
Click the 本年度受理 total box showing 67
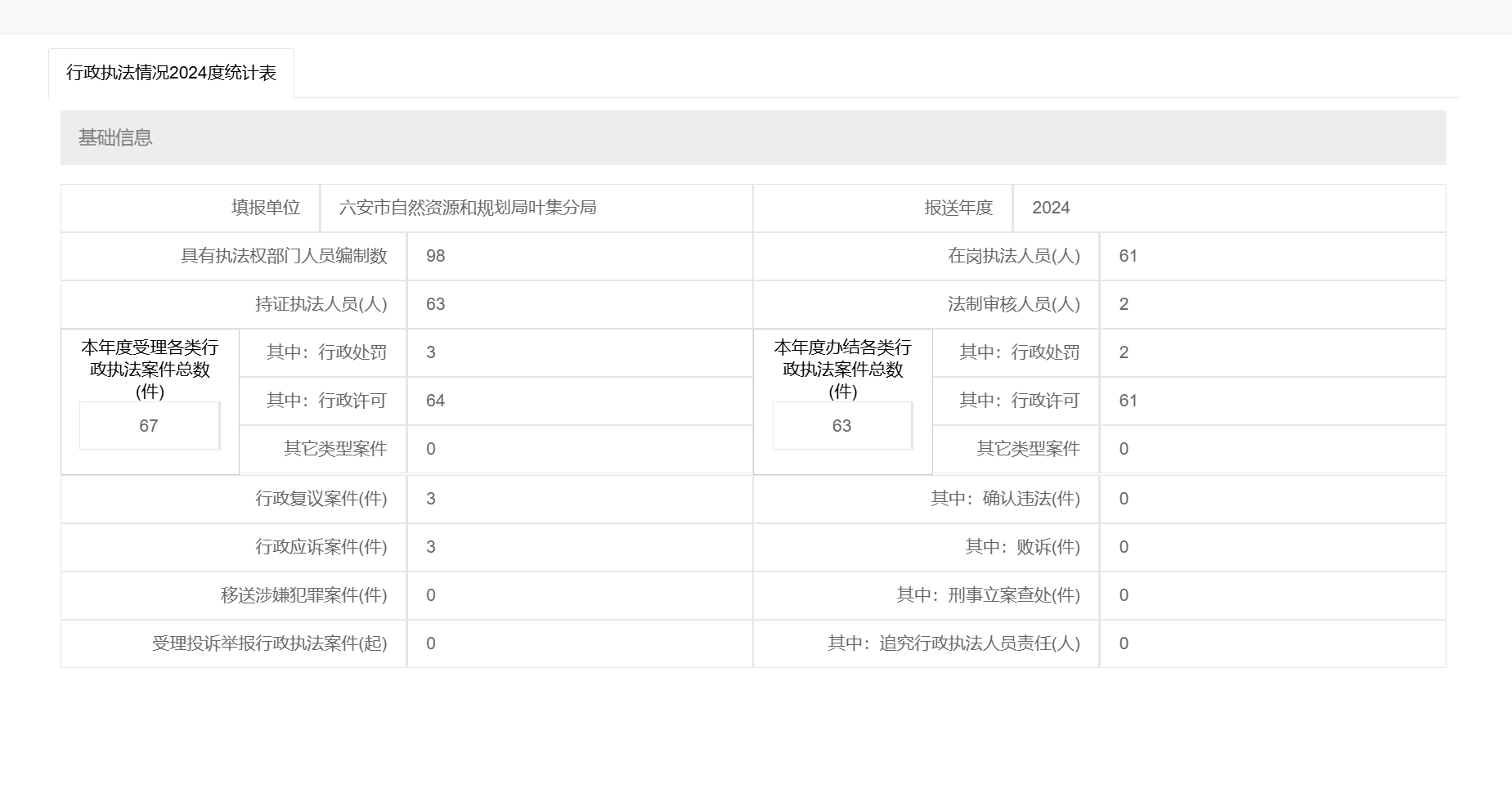149,426
